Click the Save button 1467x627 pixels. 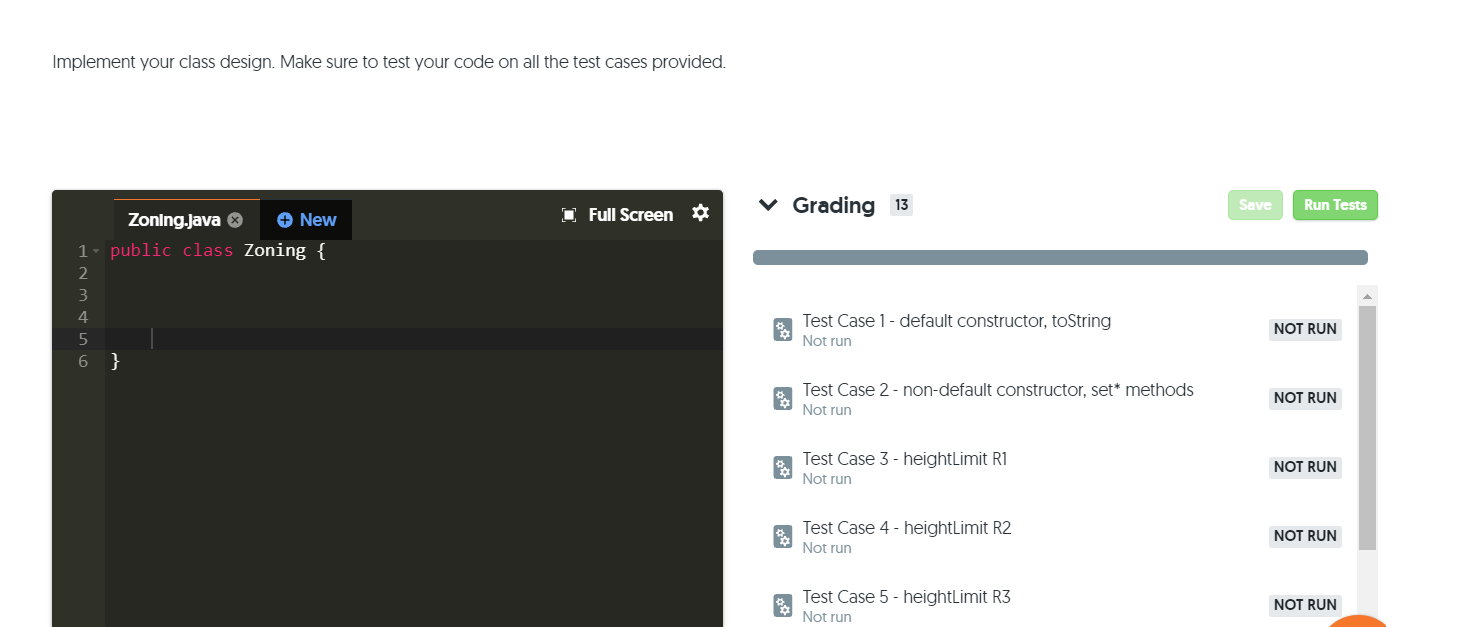(1255, 204)
